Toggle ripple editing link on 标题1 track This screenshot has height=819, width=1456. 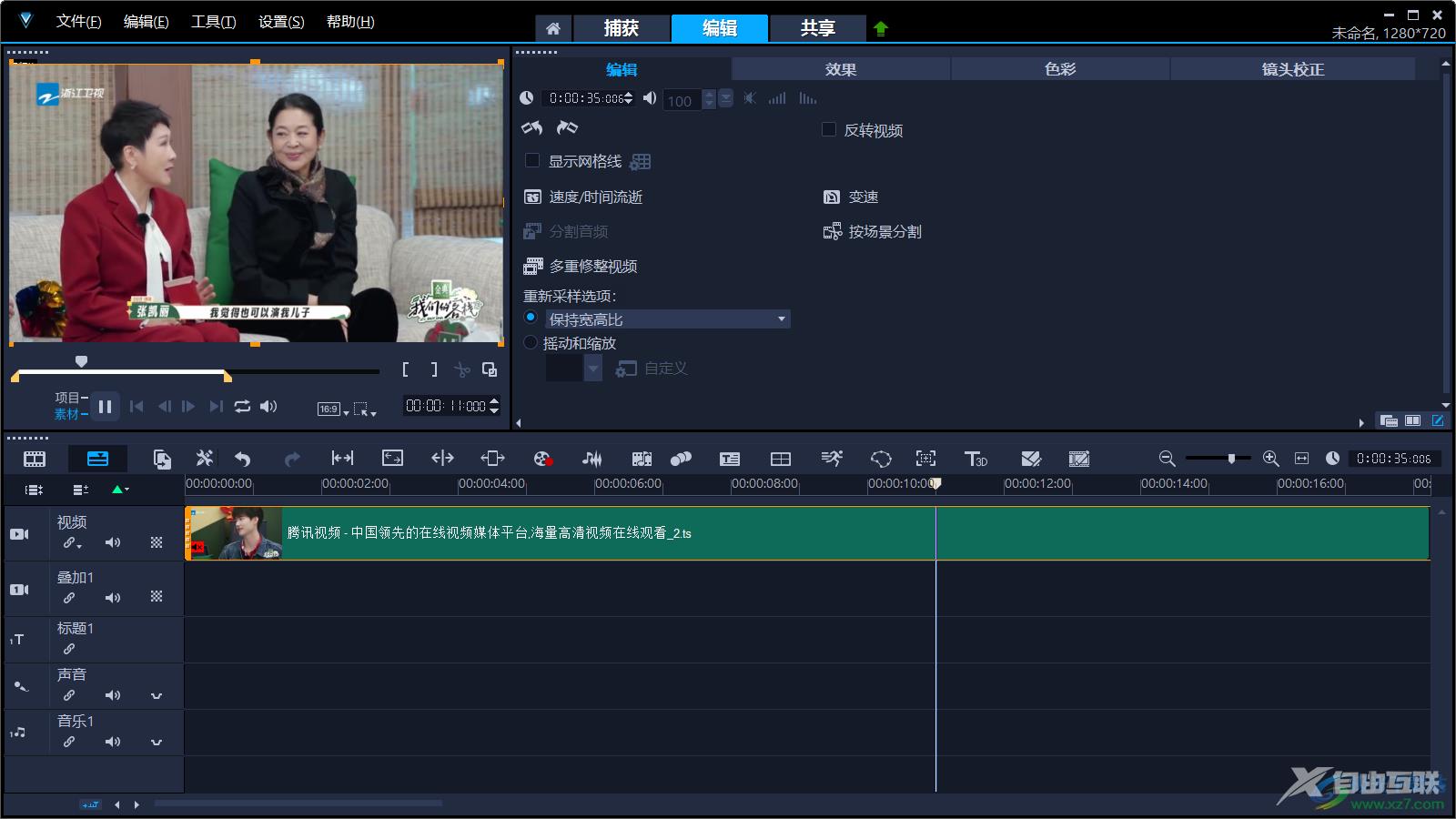(x=69, y=649)
